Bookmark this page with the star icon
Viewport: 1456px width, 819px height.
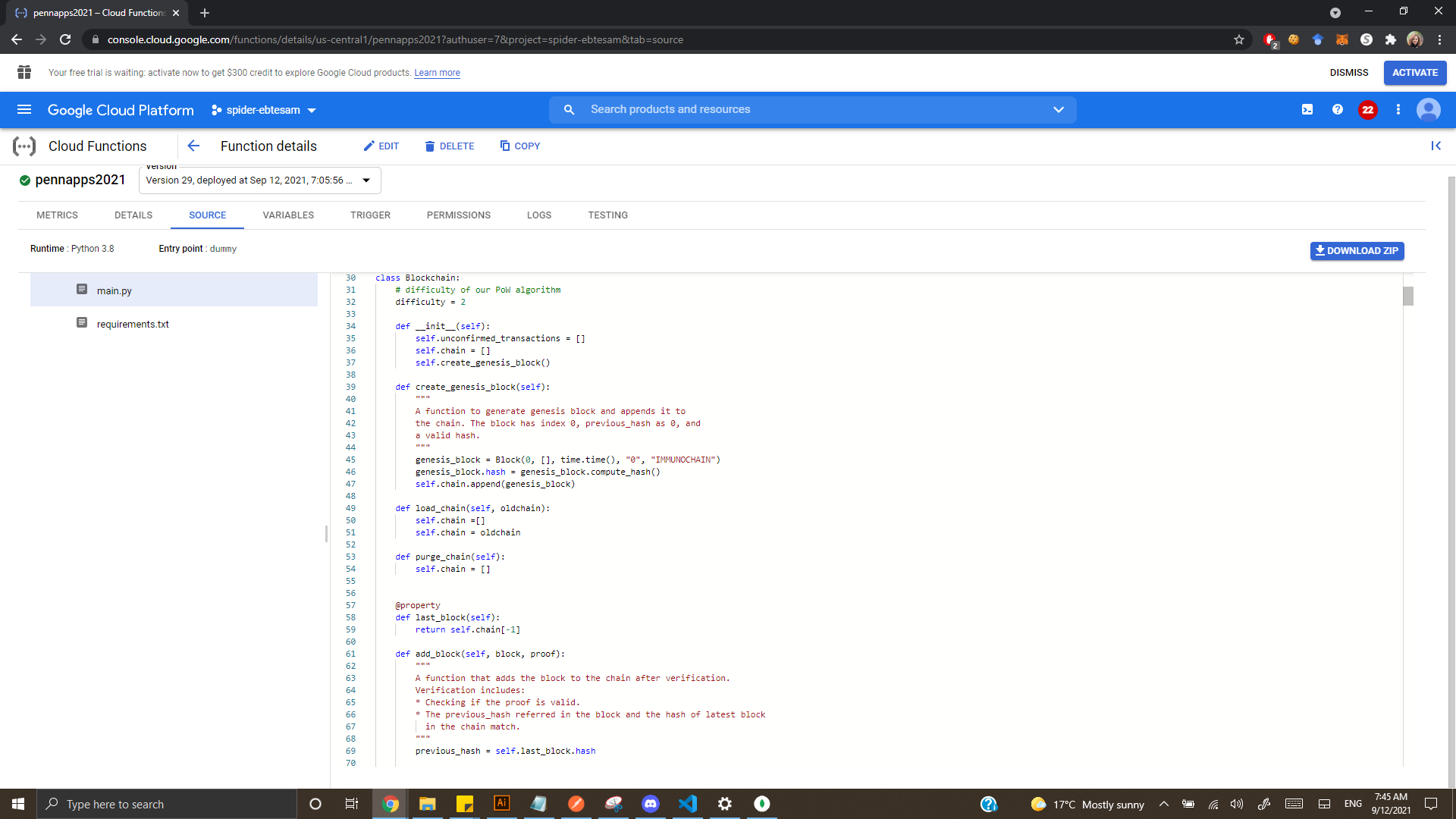pos(1239,39)
